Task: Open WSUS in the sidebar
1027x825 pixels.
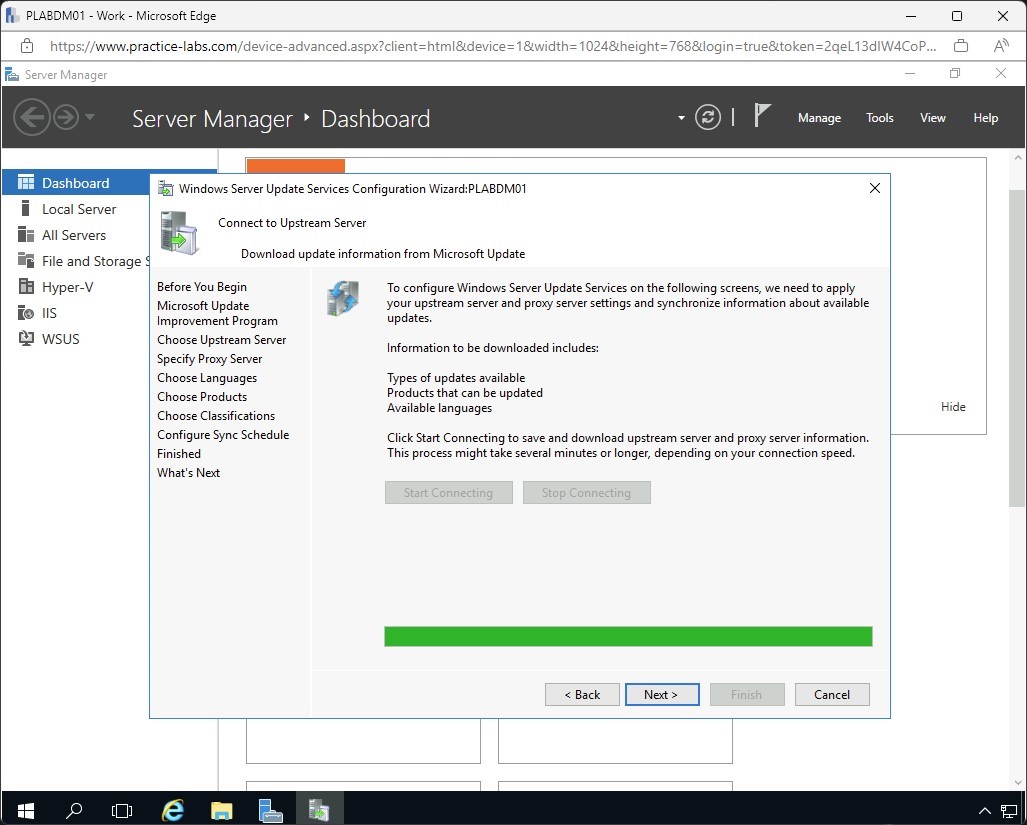Action: [60, 339]
